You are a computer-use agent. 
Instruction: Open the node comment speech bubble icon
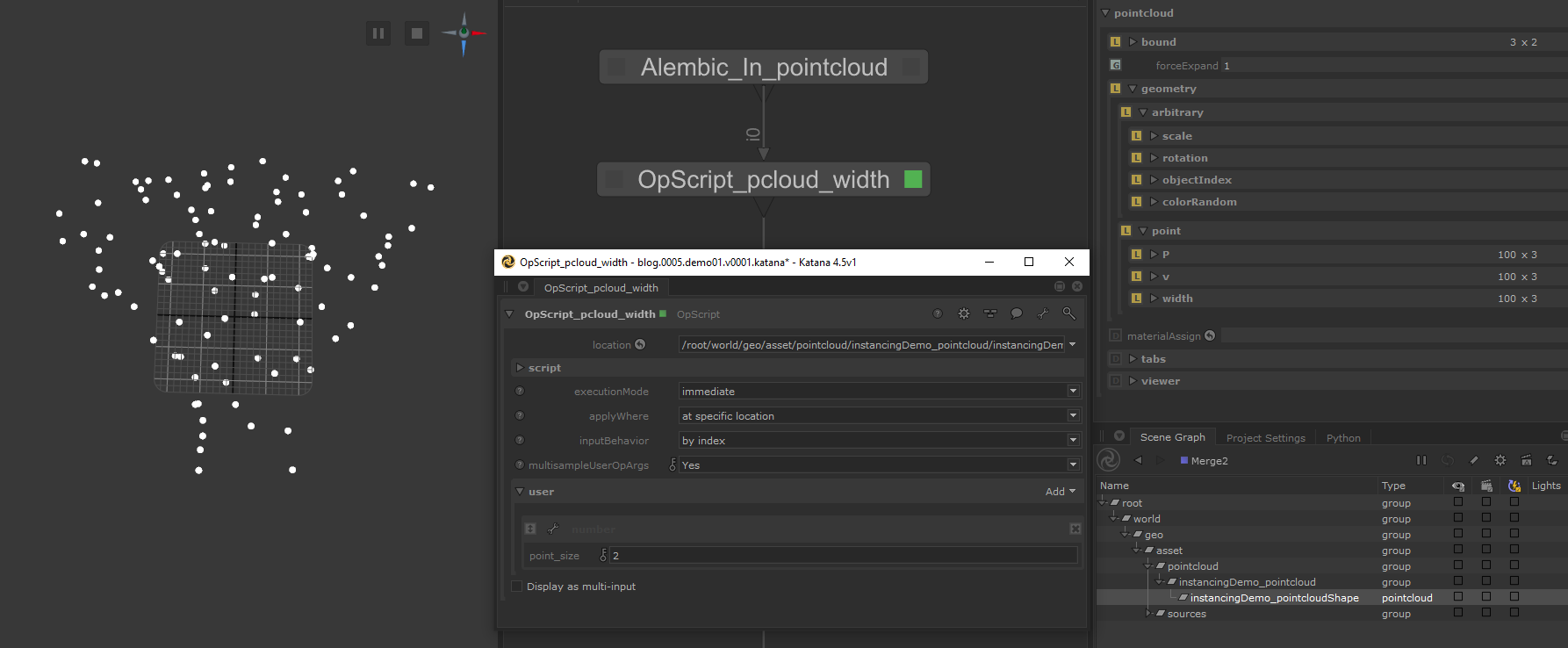(x=1017, y=313)
